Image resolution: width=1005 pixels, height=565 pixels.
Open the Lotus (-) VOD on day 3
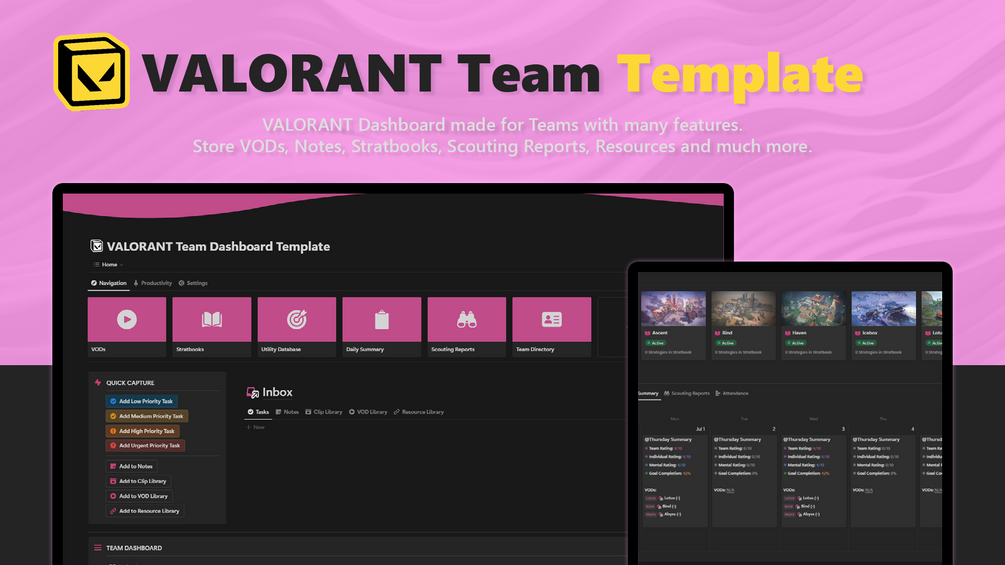pos(808,498)
